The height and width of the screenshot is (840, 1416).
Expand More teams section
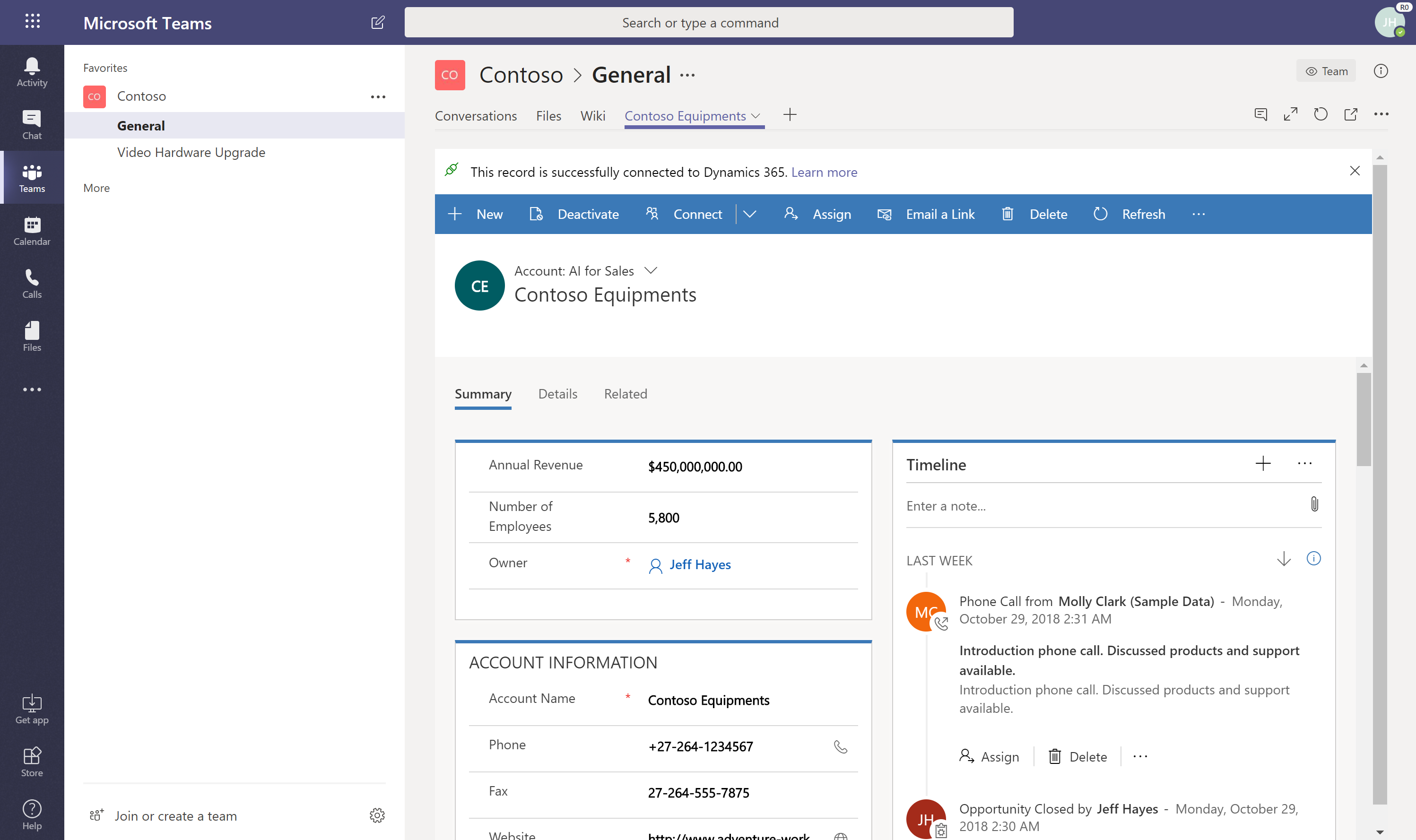pos(96,188)
